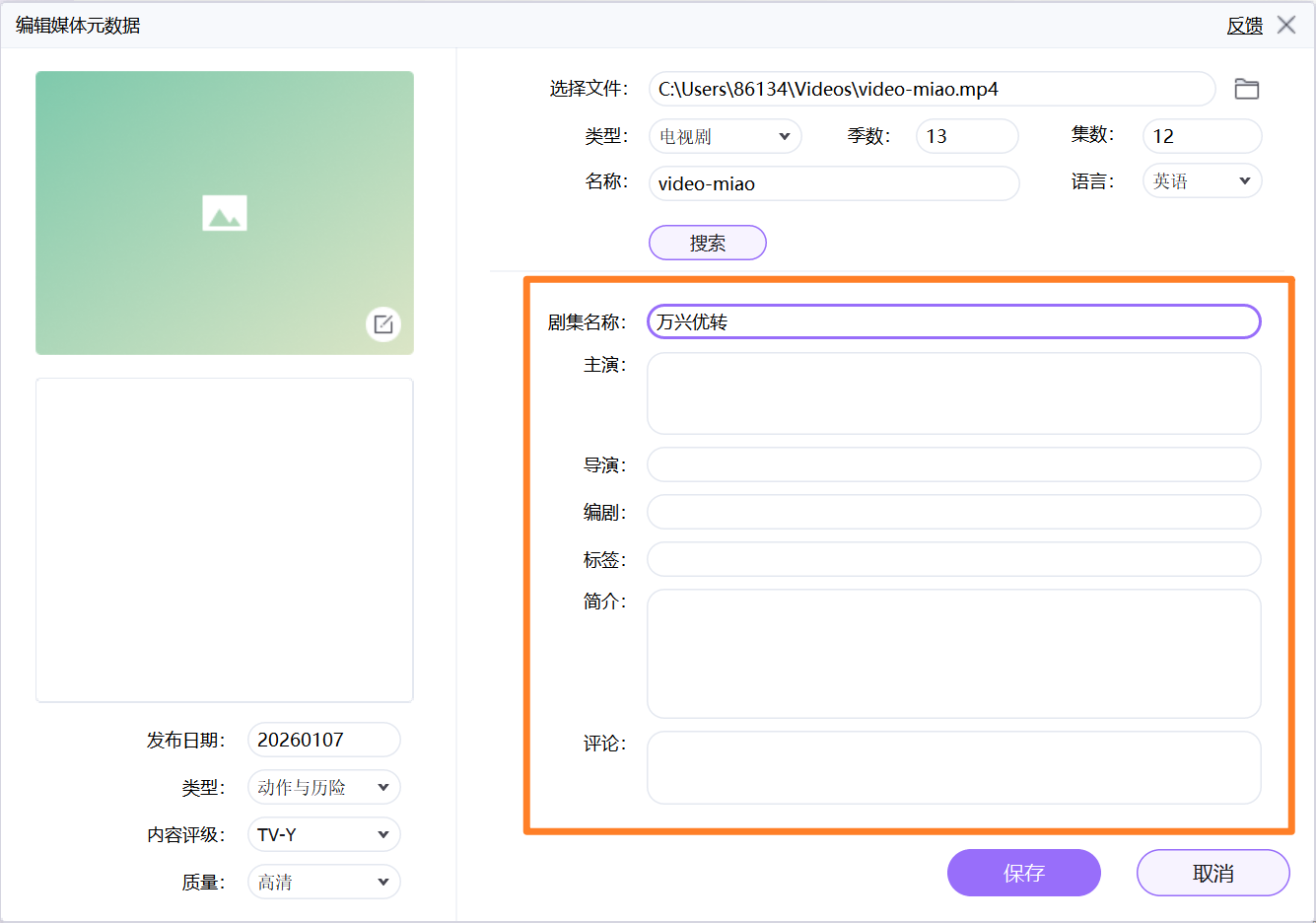This screenshot has width=1316, height=923.
Task: Click the 编剧 screenwriter field
Action: point(952,512)
